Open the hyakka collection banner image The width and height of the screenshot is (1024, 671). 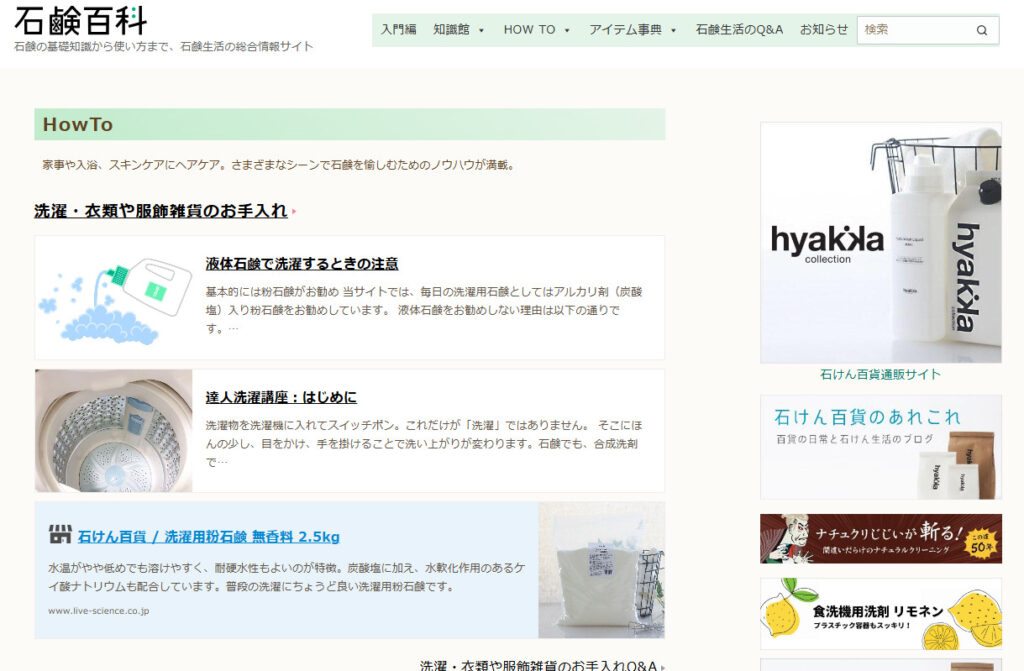(880, 243)
